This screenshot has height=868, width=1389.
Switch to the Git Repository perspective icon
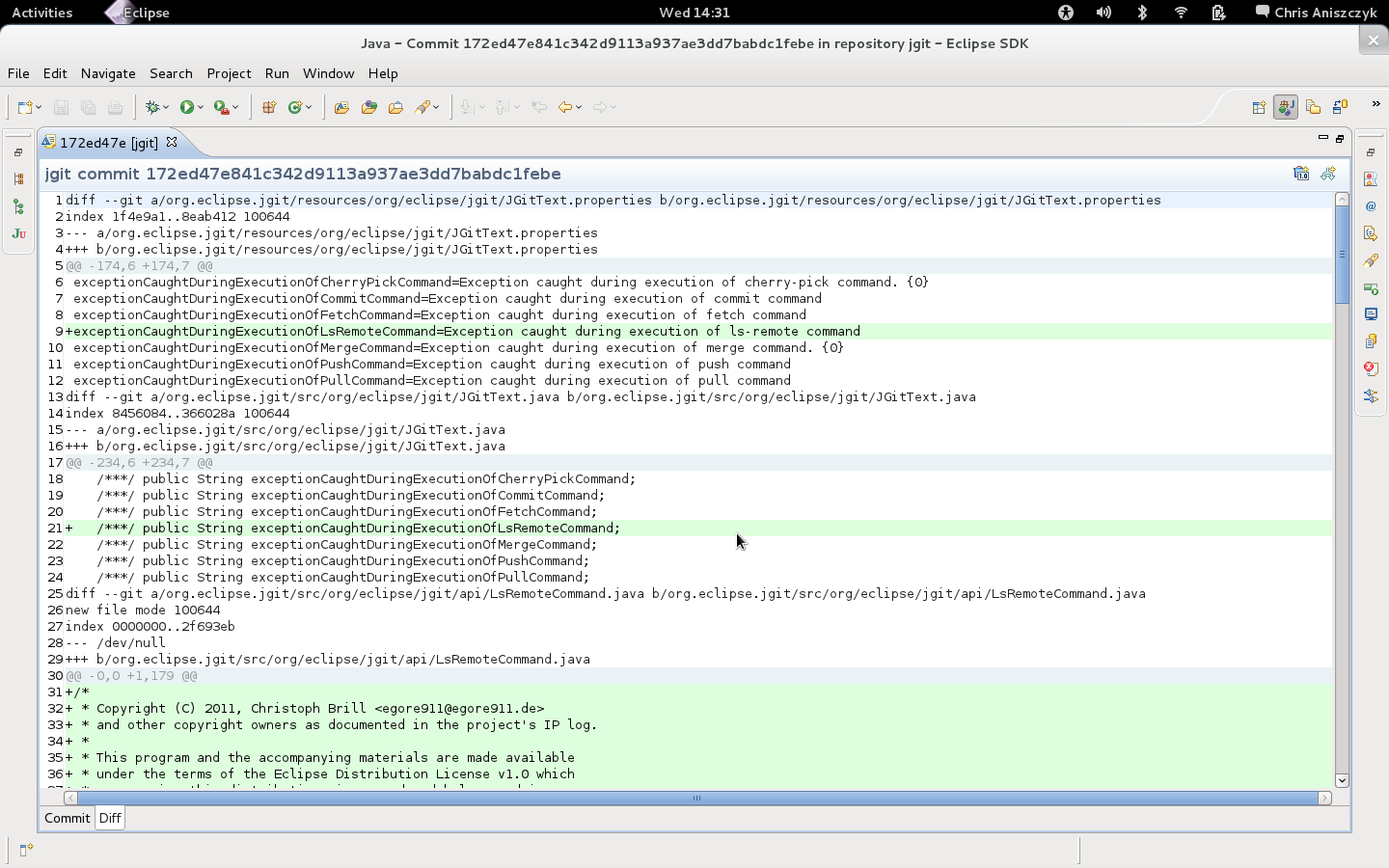click(x=1340, y=107)
